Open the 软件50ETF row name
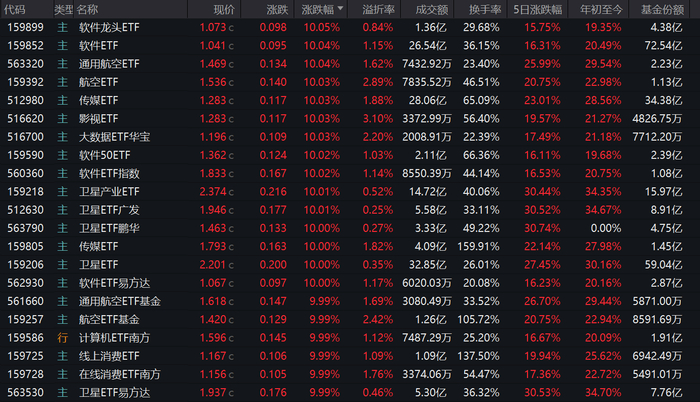Screen dimensions: 700x402 point(104,155)
